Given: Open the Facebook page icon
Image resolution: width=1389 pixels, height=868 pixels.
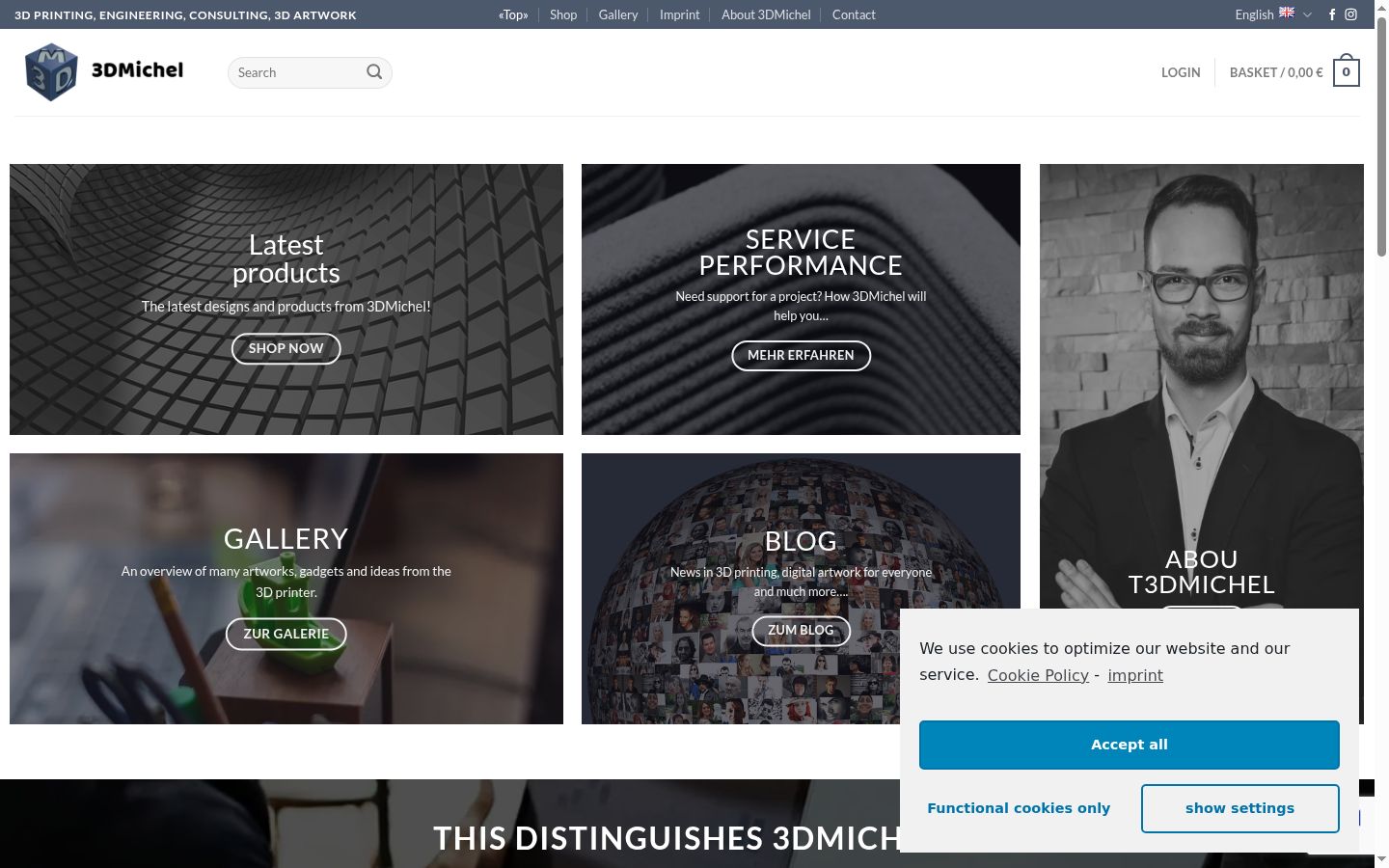Looking at the screenshot, I should 1332,14.
